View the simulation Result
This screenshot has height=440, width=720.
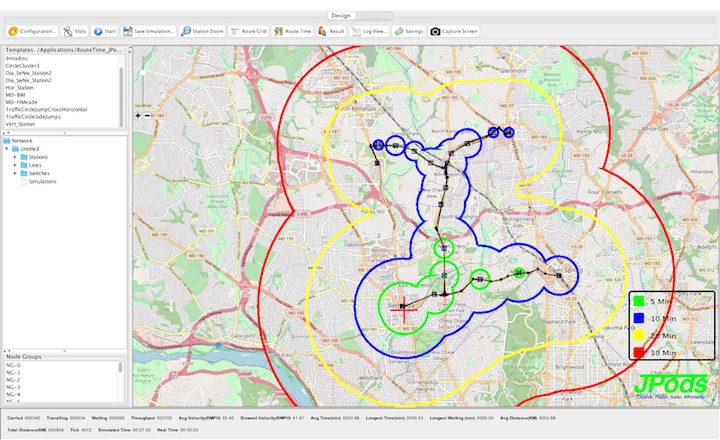(331, 31)
